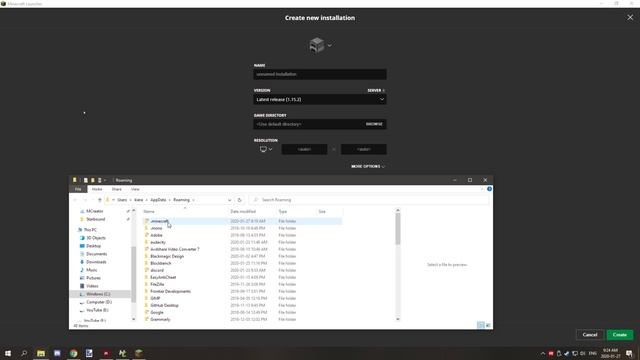
Task: Click the refresh icon beside the address bar
Action: click(x=240, y=200)
